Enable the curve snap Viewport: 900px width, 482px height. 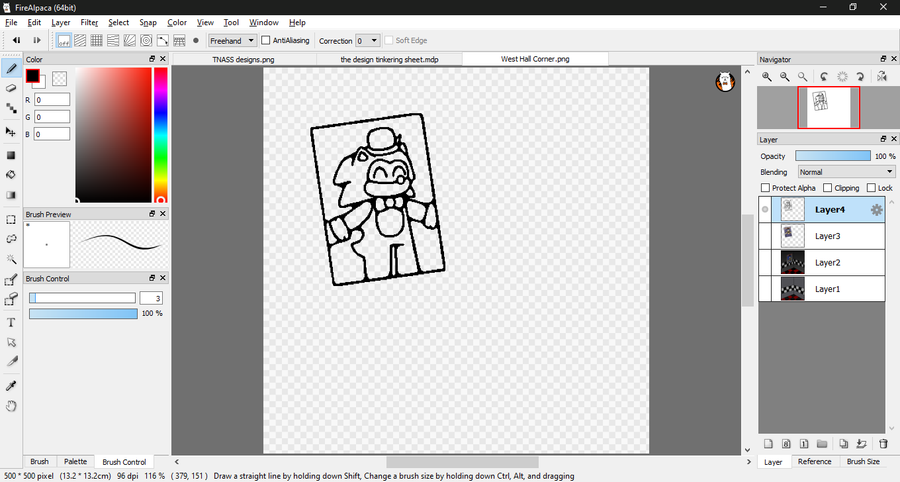tap(163, 40)
